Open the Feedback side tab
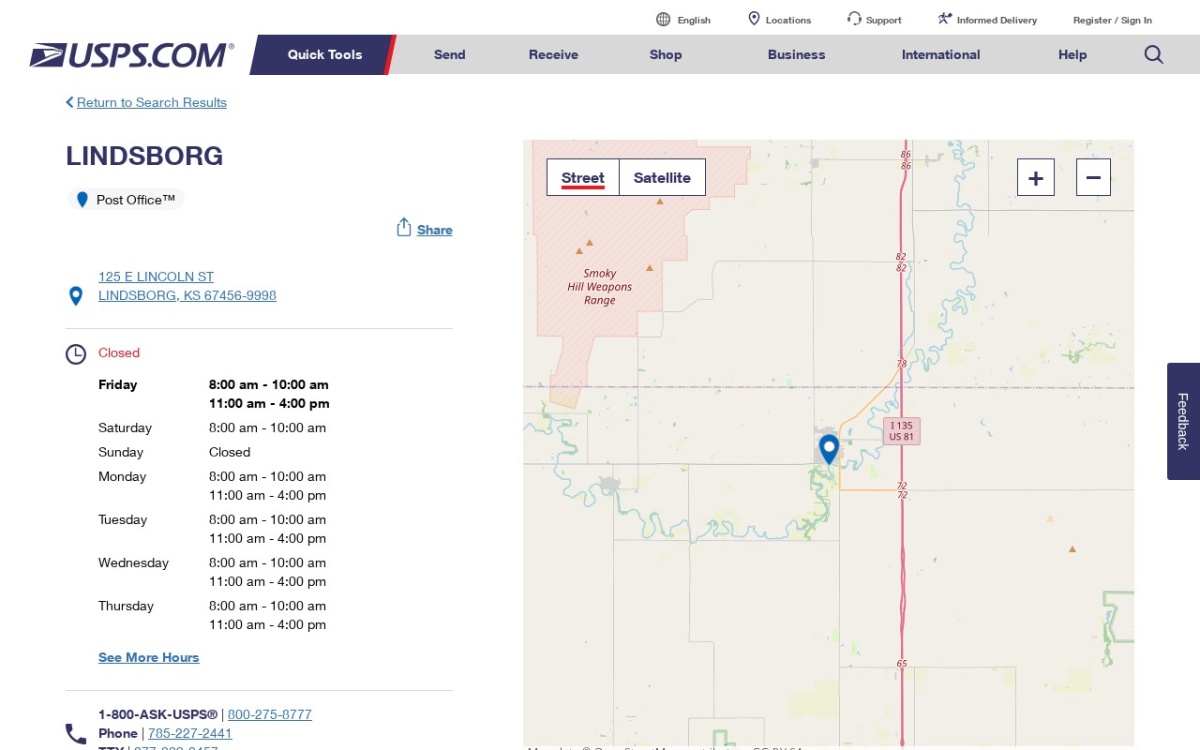Screen dimensions: 1200x750 (1183, 421)
